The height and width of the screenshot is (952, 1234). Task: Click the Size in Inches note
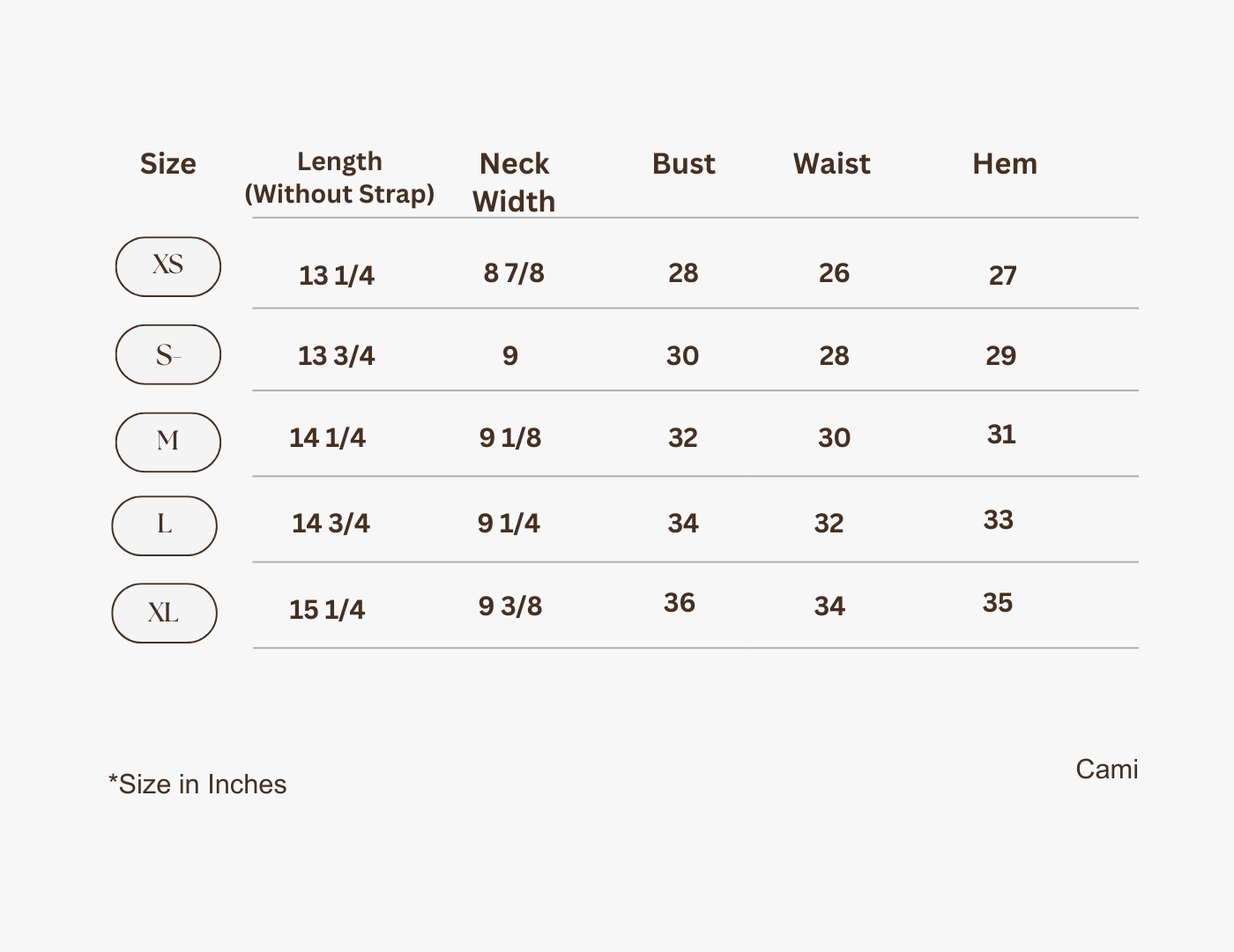tap(197, 785)
